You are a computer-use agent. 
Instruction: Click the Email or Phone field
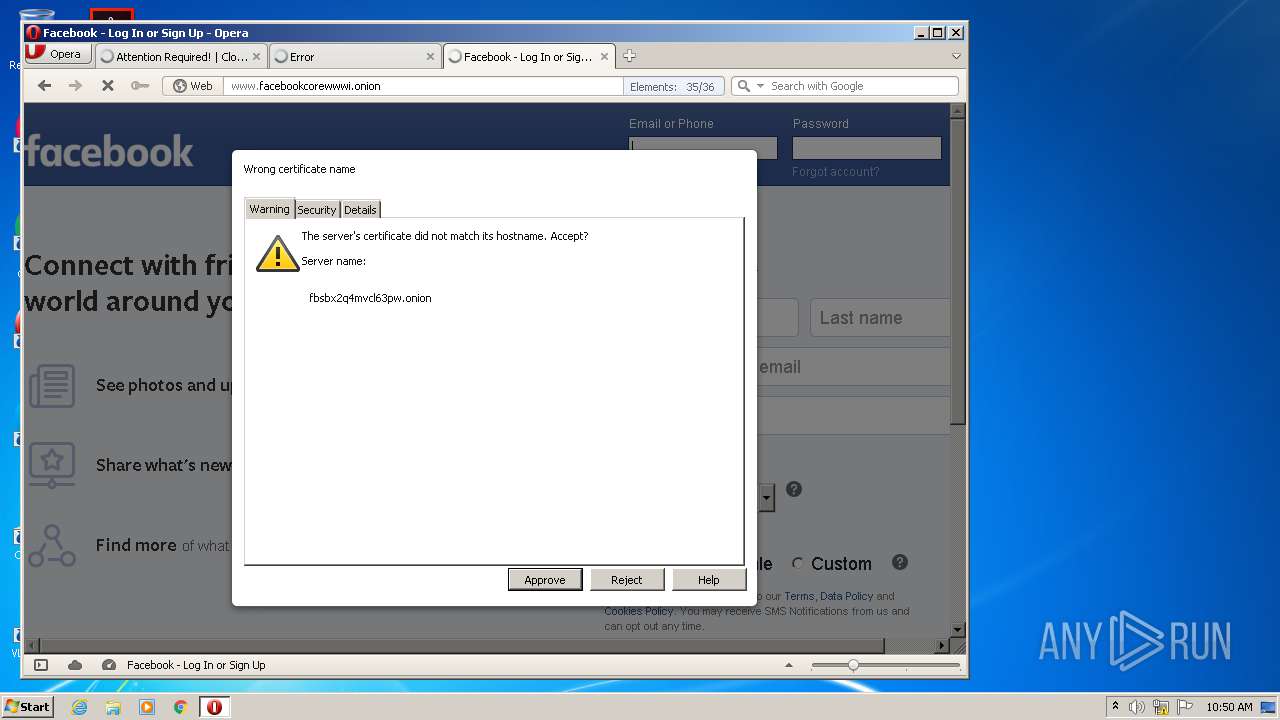(x=703, y=148)
